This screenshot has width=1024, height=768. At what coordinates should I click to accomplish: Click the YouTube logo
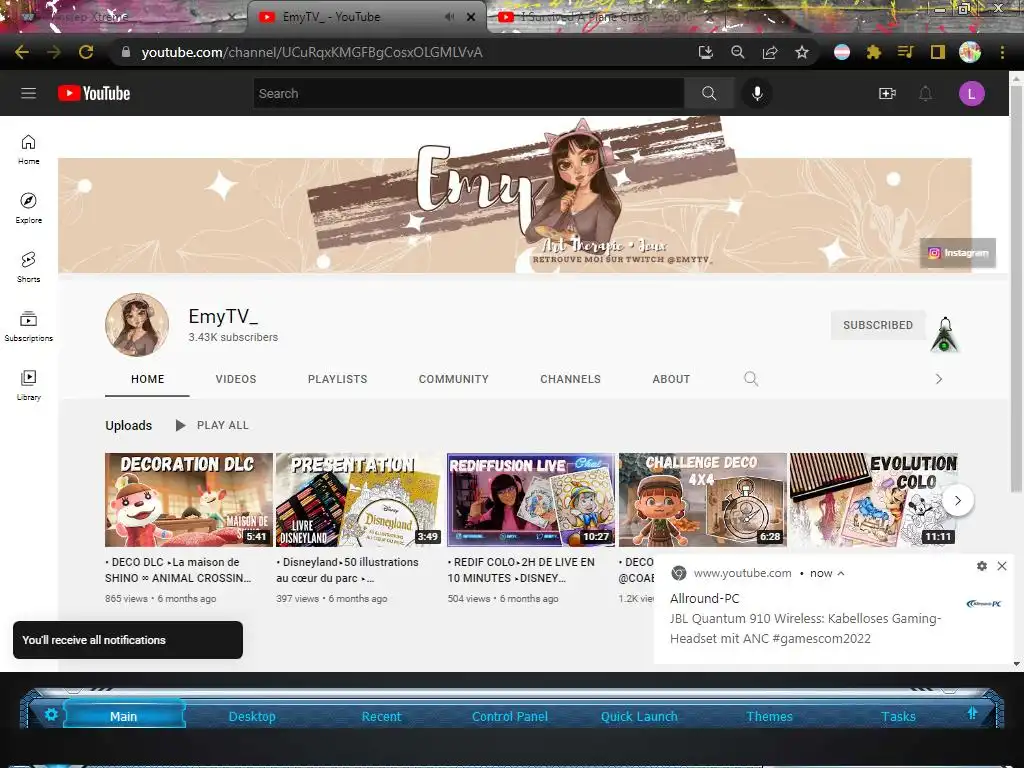point(94,93)
